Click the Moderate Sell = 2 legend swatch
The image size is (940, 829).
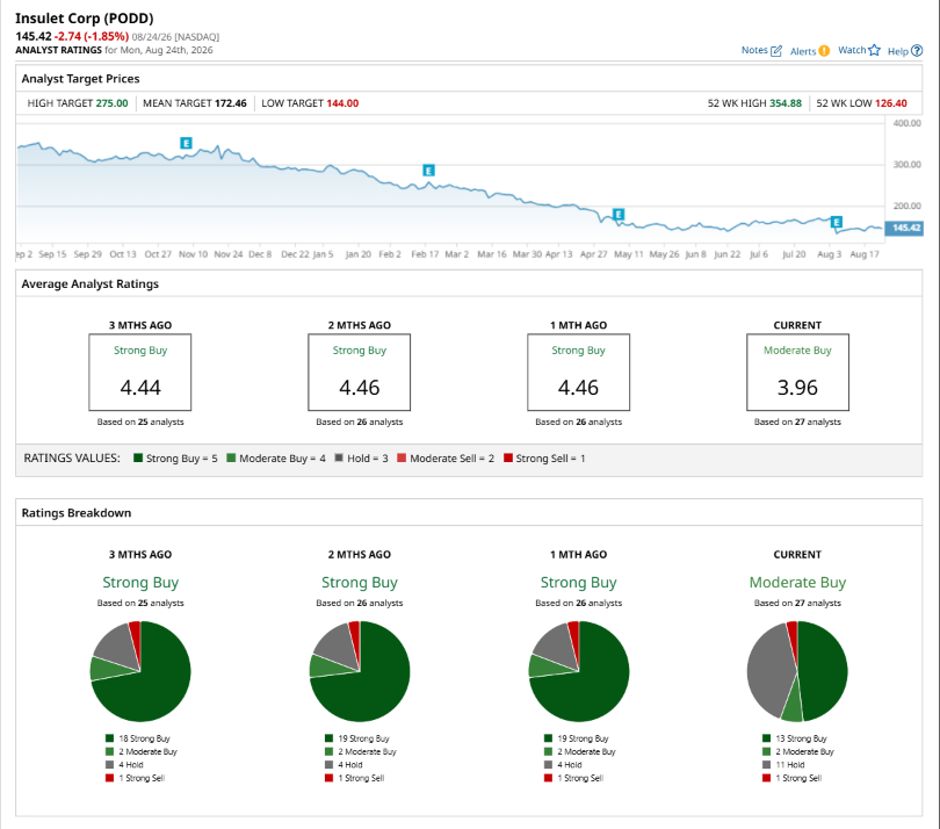pos(402,458)
